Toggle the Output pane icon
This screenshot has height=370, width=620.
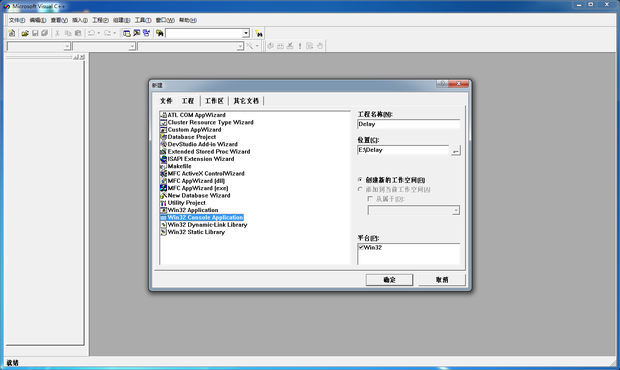pos(137,33)
